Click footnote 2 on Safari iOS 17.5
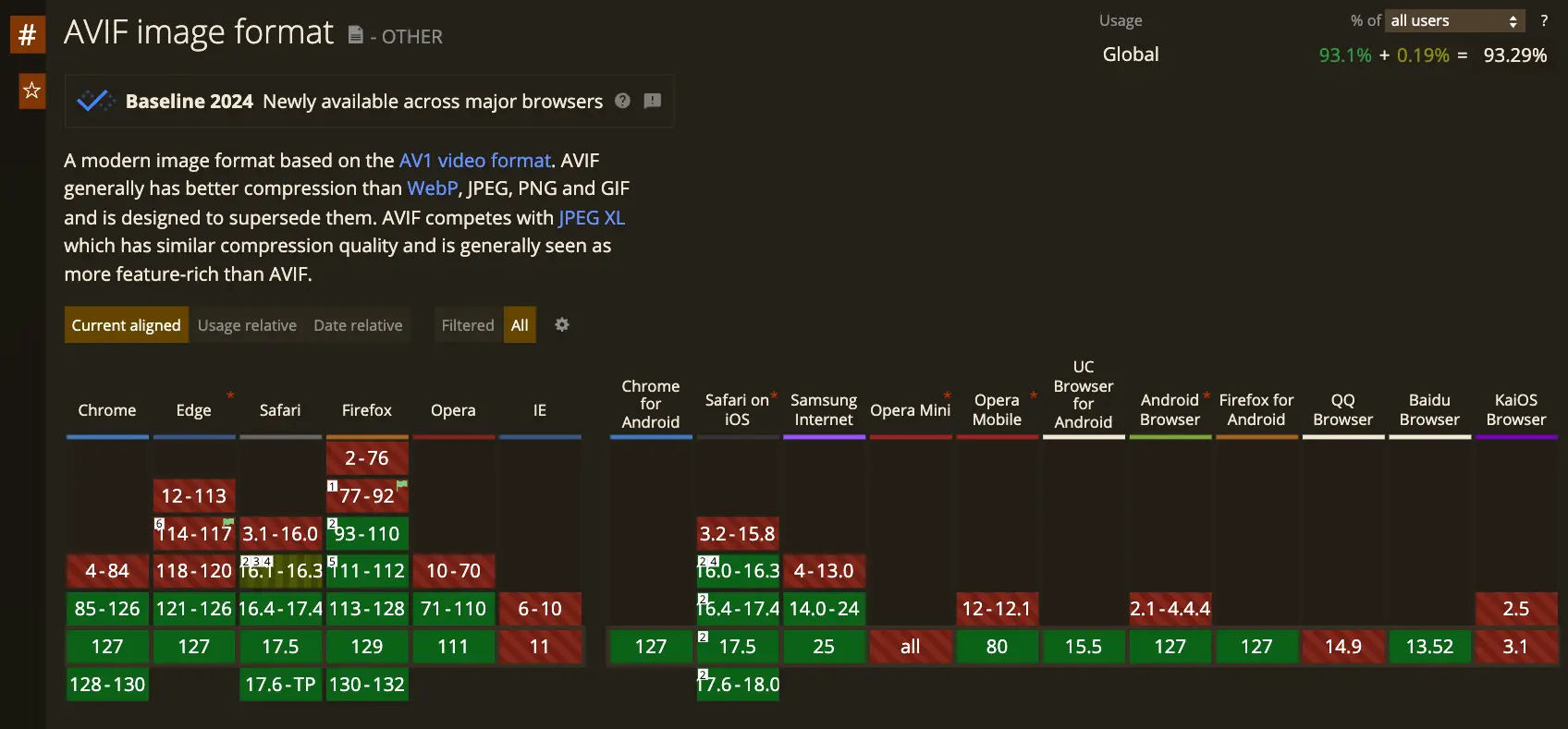This screenshot has width=1568, height=729. point(703,637)
